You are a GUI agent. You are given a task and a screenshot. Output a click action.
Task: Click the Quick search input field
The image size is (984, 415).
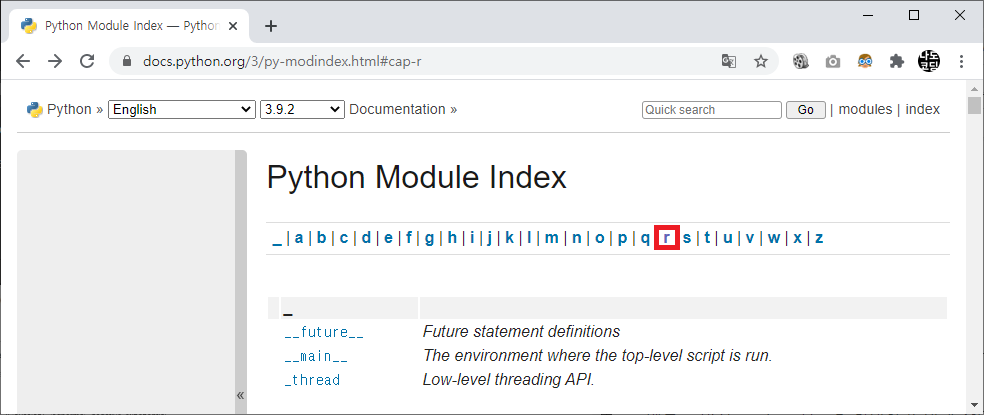pyautogui.click(x=712, y=110)
